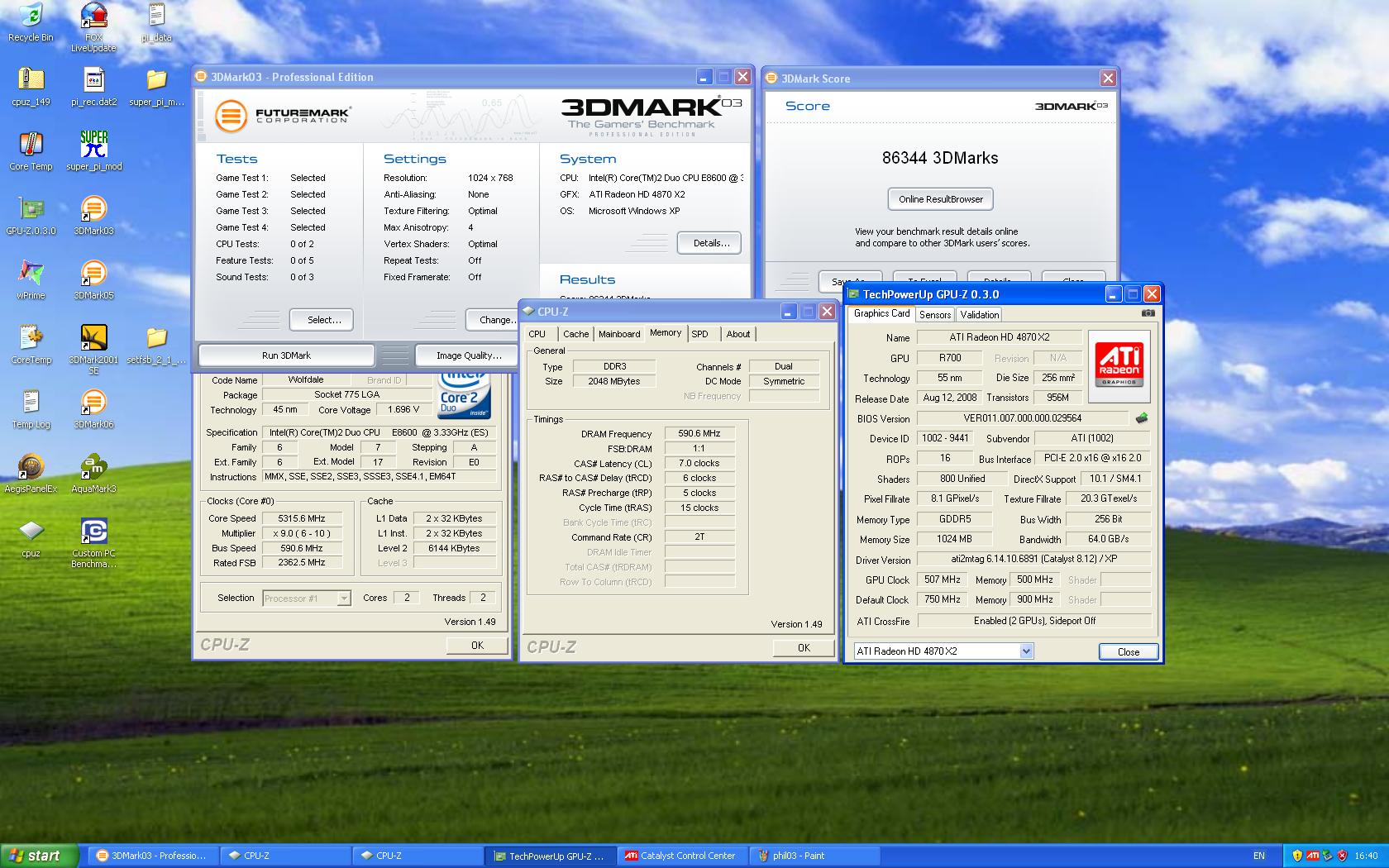
Task: Open the Processor #1 selection dropdown in CPU-Z
Action: pos(343,598)
